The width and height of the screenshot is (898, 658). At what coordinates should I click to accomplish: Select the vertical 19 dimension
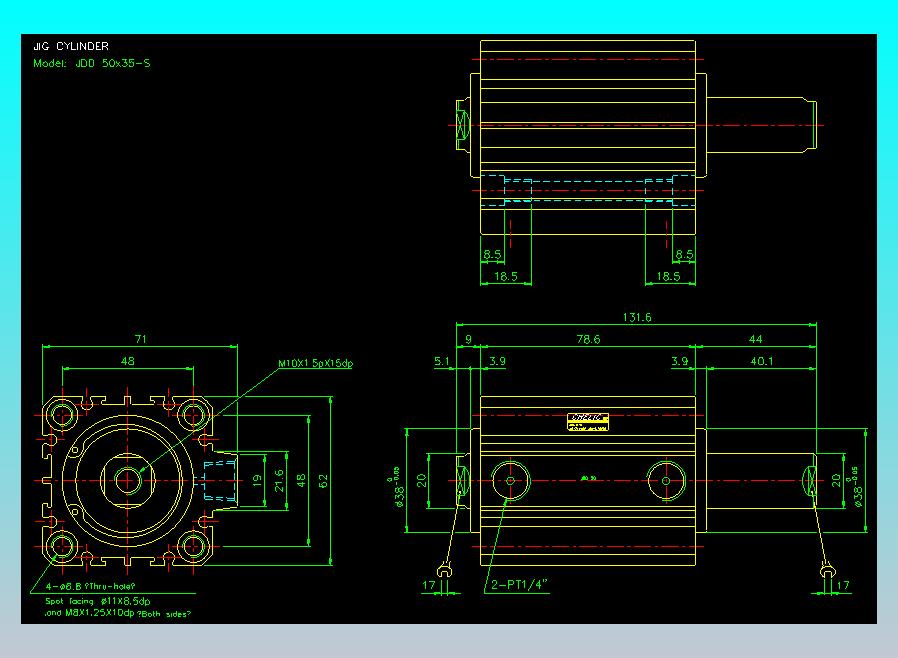[257, 480]
